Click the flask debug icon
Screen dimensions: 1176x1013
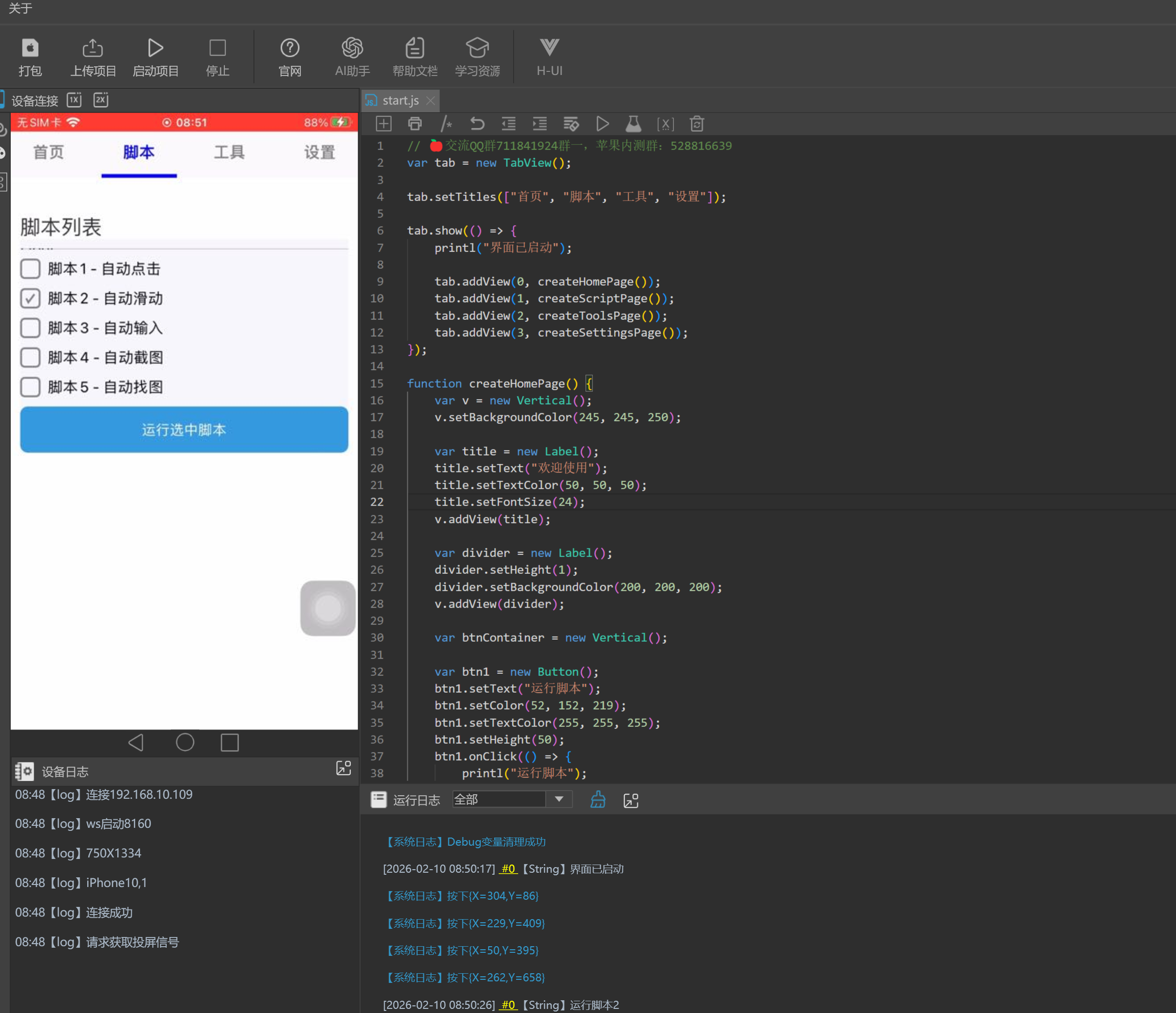coord(633,123)
